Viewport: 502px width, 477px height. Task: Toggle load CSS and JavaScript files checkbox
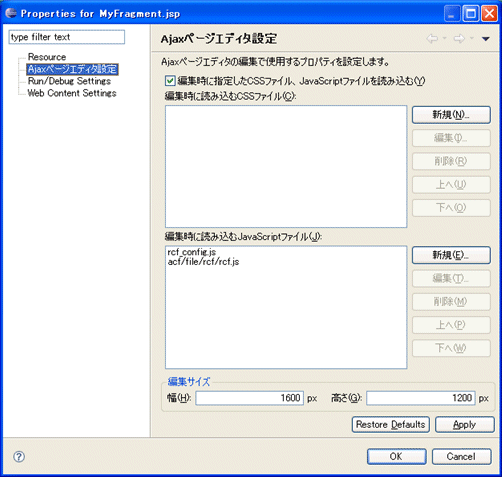tap(170, 81)
